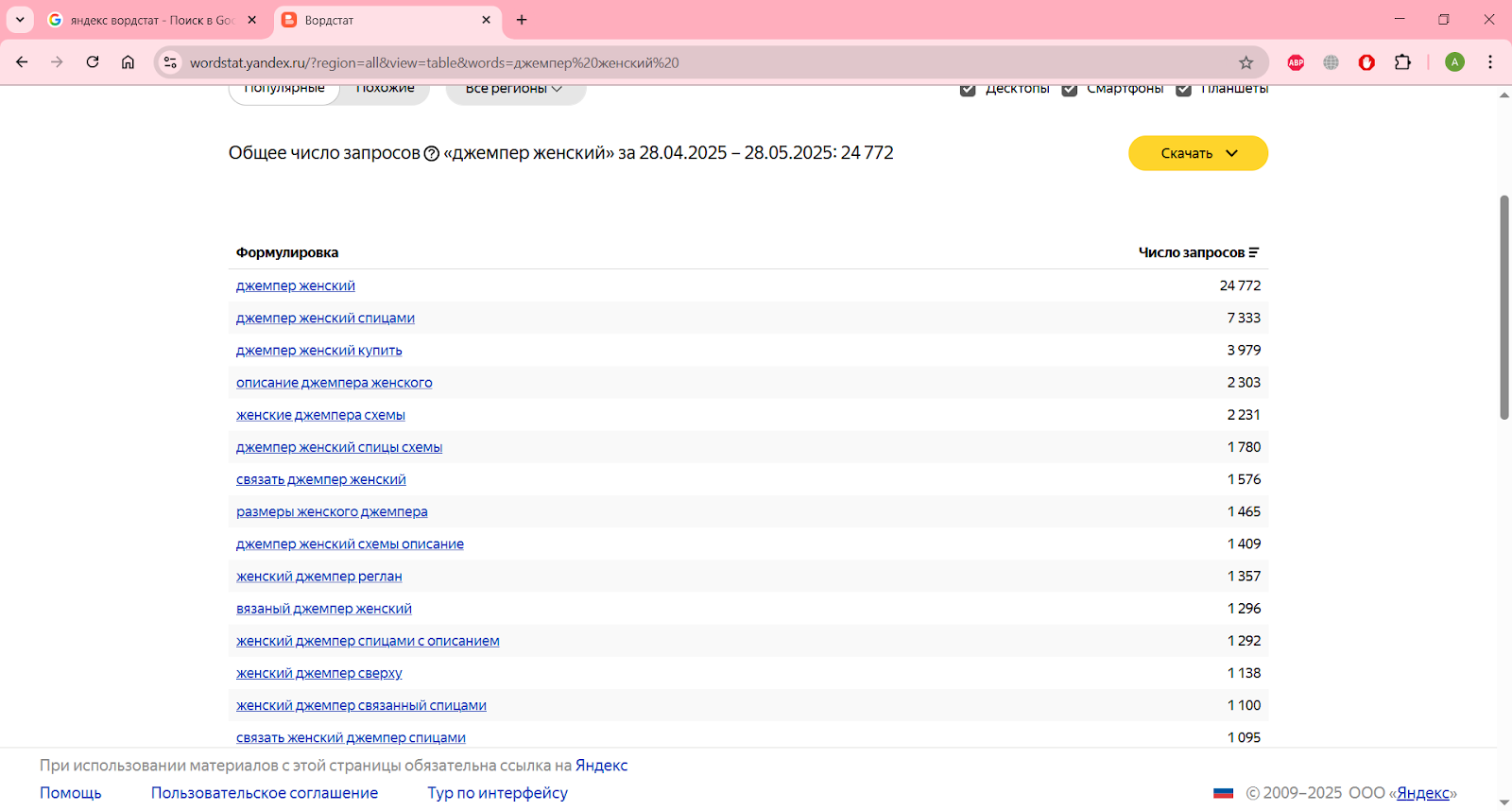The image size is (1512, 811).
Task: Bookmark this page with the star icon
Action: (x=1246, y=62)
